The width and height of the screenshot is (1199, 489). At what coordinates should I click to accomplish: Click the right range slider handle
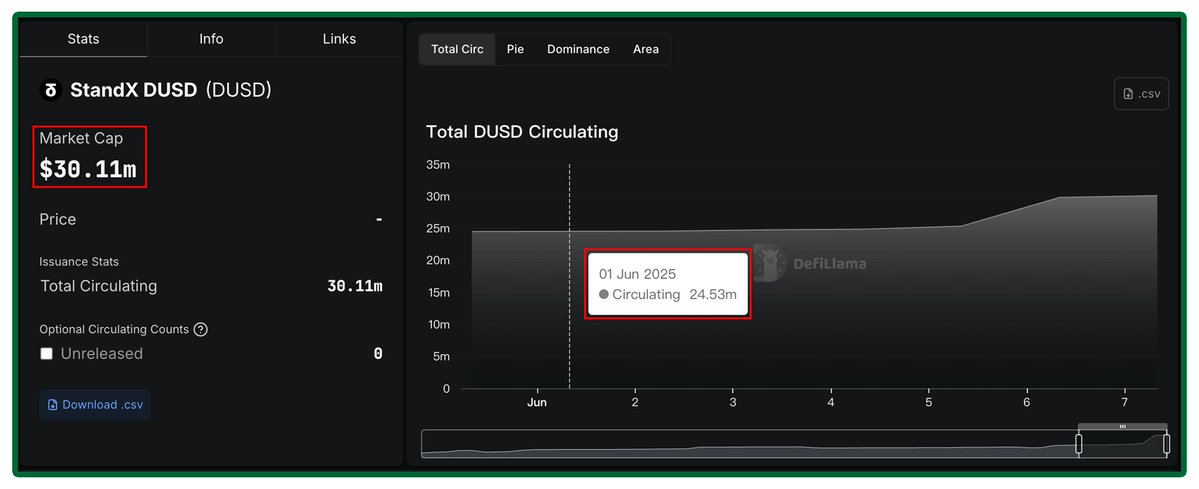click(1167, 444)
